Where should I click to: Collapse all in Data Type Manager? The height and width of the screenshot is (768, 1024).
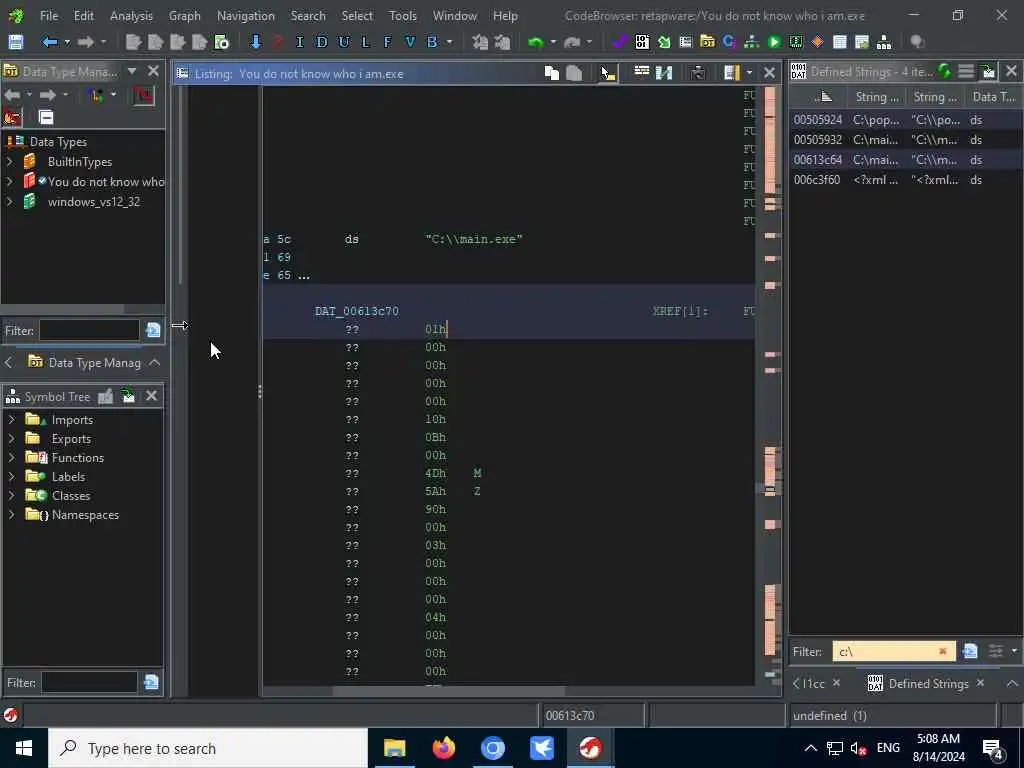[x=46, y=117]
